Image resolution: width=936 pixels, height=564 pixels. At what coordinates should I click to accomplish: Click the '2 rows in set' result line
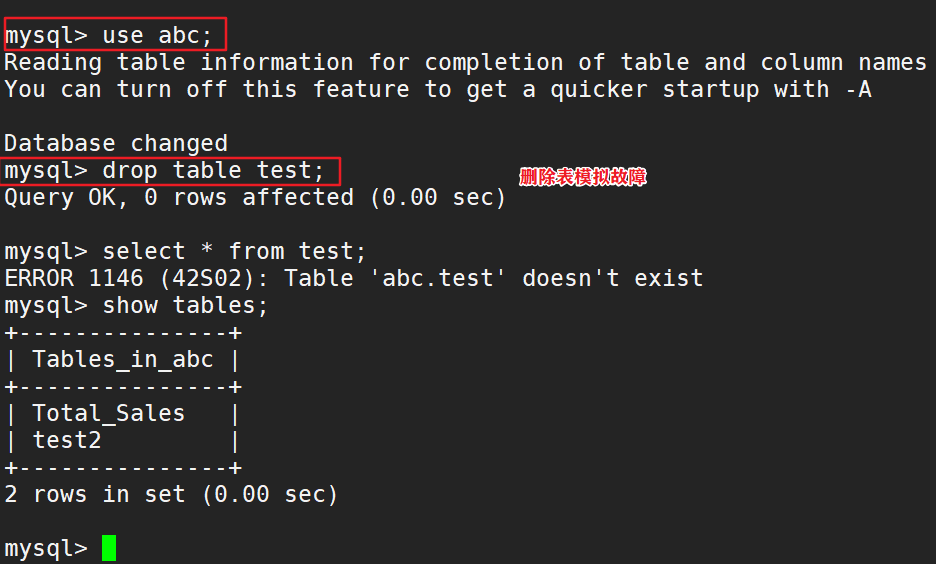tap(171, 494)
